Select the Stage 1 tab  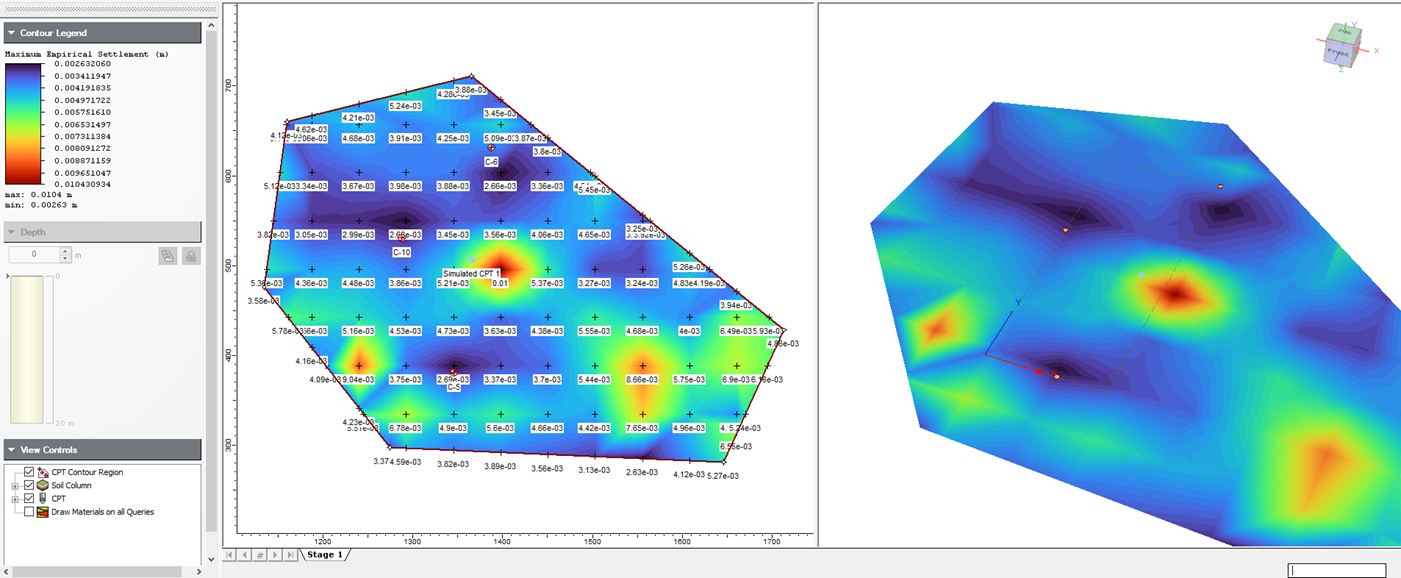[325, 554]
